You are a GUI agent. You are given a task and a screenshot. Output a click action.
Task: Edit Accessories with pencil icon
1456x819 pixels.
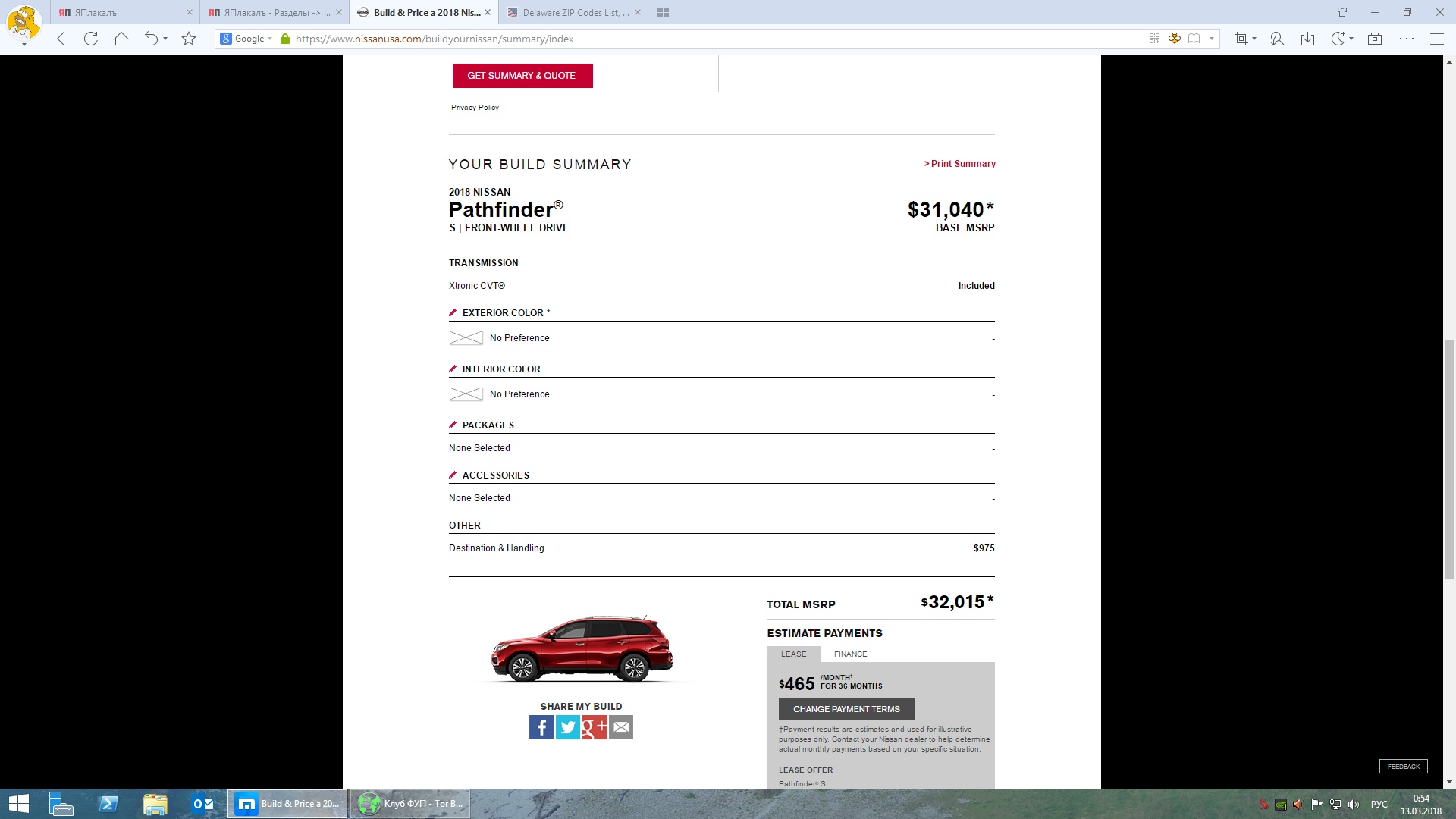pos(453,475)
